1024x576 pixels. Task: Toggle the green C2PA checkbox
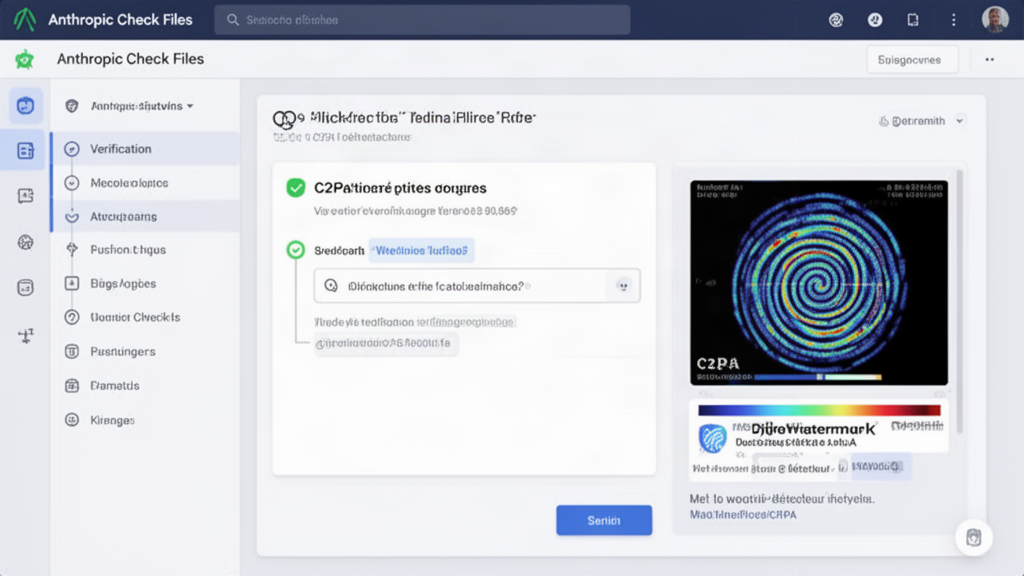click(x=296, y=188)
